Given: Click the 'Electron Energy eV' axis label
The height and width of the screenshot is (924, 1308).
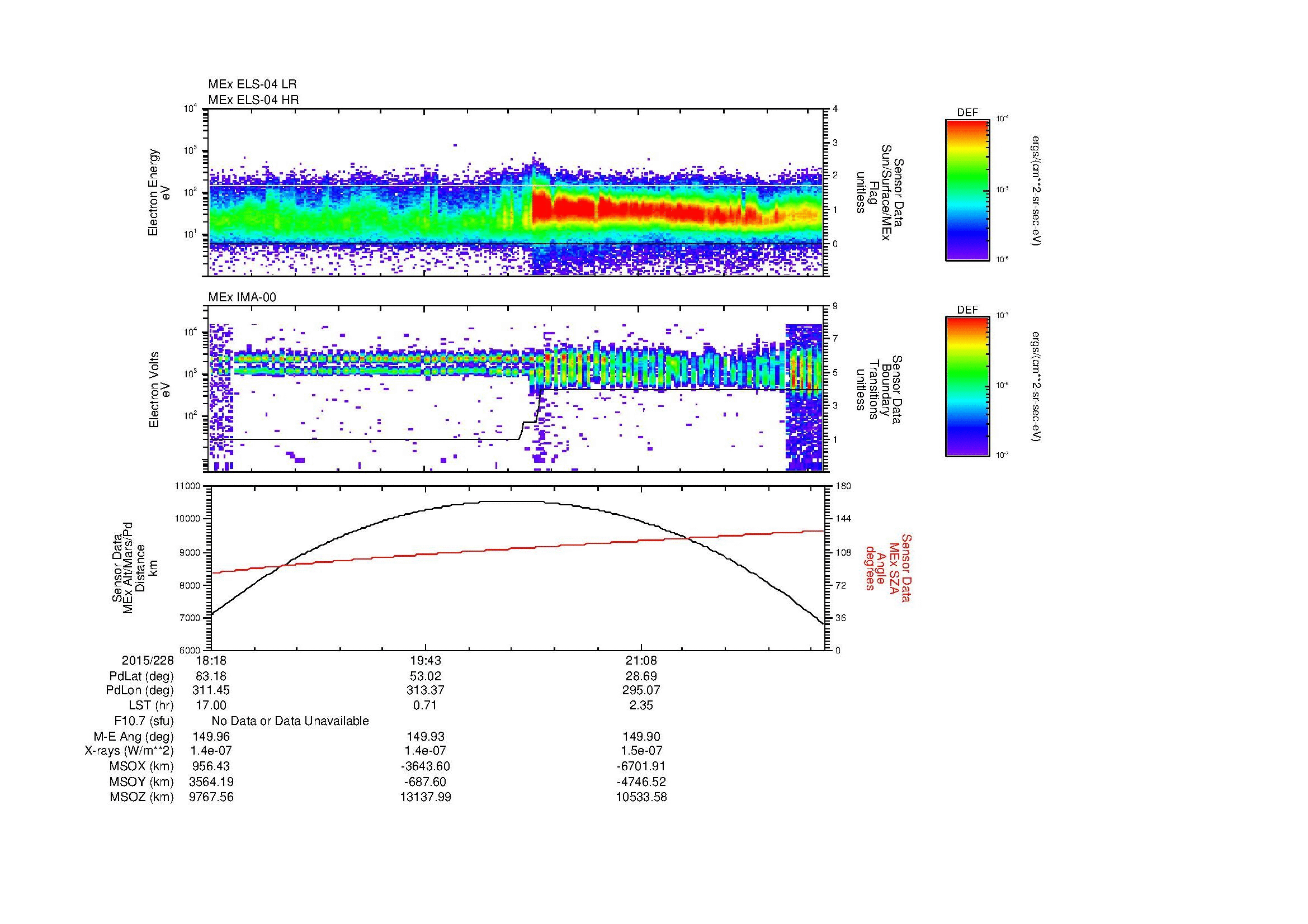Looking at the screenshot, I should click(x=159, y=192).
